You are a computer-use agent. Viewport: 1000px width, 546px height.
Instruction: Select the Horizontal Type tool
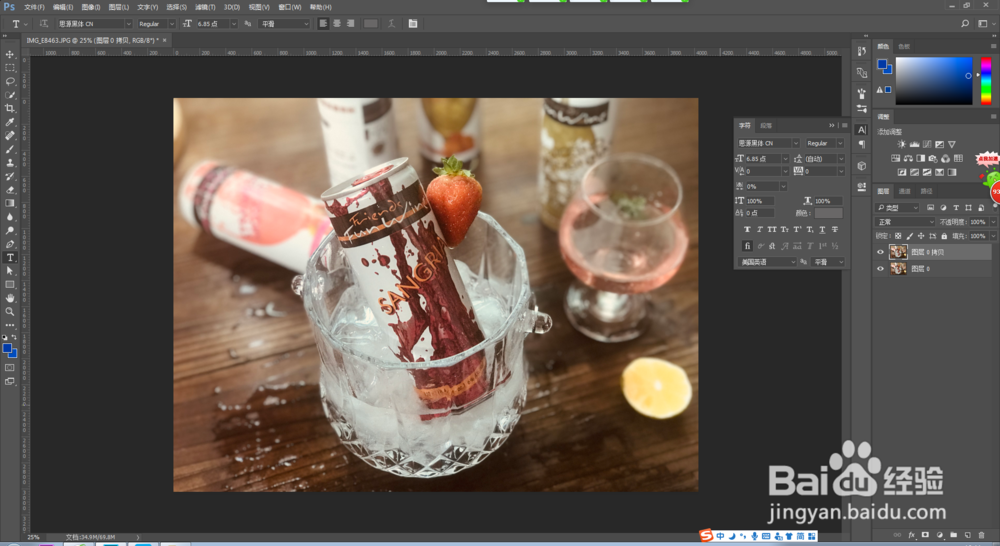pyautogui.click(x=10, y=257)
